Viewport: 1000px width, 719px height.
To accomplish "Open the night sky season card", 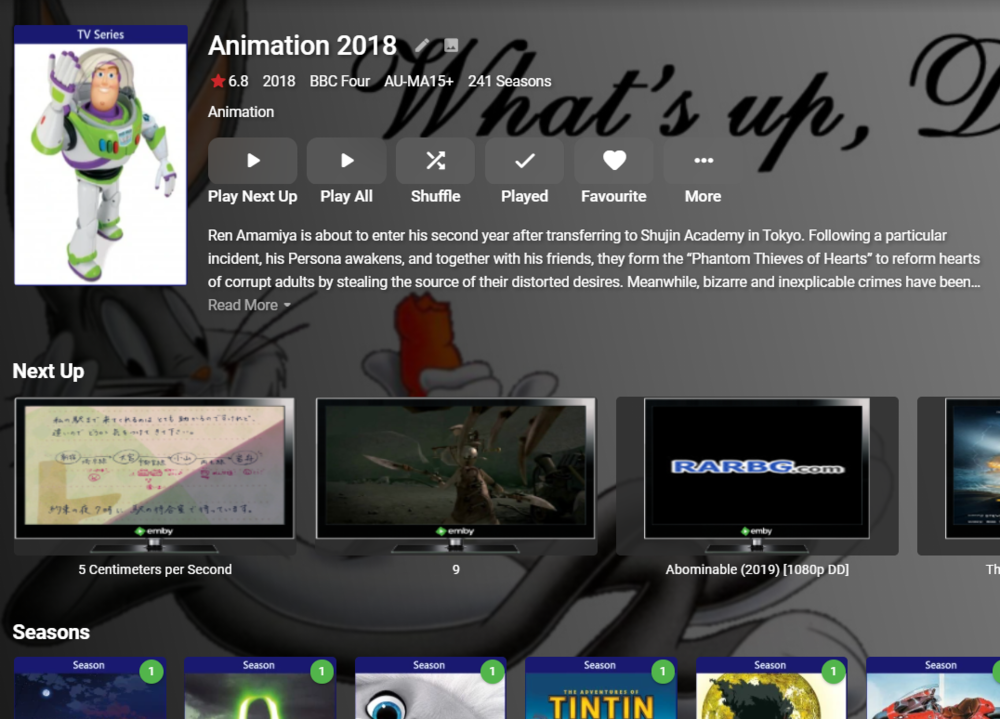I will click(90, 688).
